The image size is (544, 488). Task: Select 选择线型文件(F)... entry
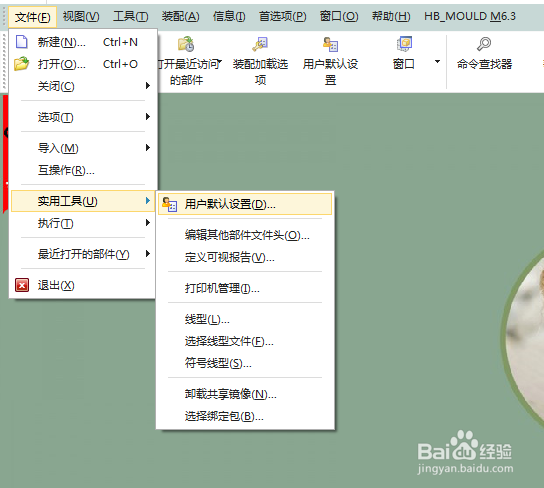[245, 341]
